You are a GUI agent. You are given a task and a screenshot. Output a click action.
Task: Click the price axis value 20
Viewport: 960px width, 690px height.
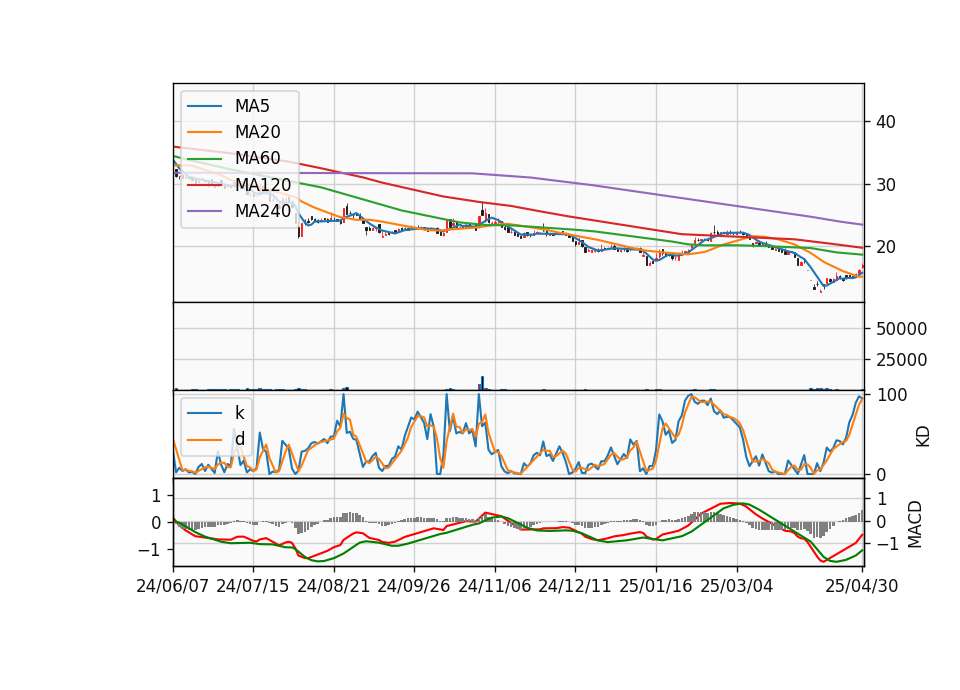[886, 247]
